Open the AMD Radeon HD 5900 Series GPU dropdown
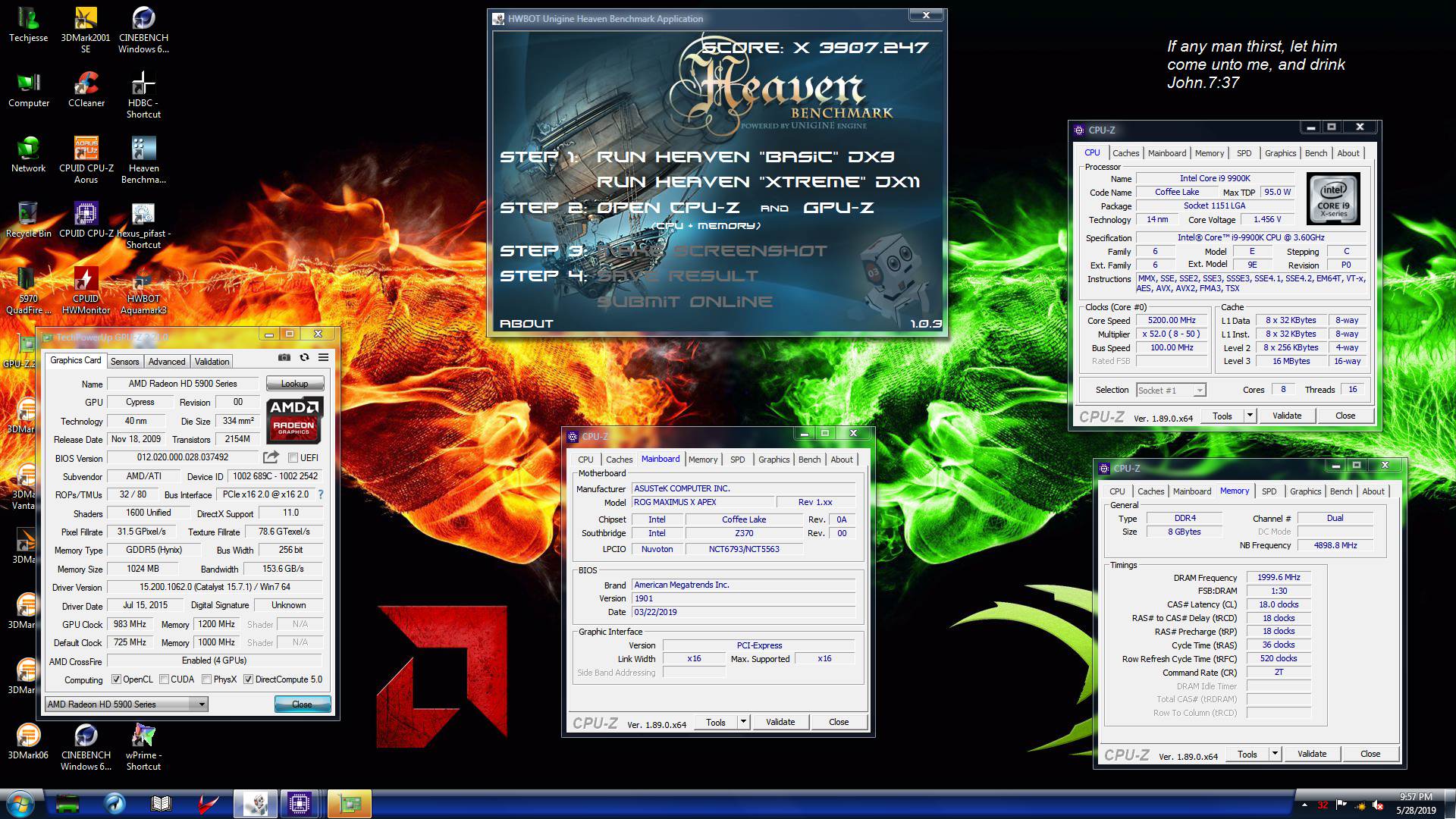1456x819 pixels. pyautogui.click(x=126, y=704)
